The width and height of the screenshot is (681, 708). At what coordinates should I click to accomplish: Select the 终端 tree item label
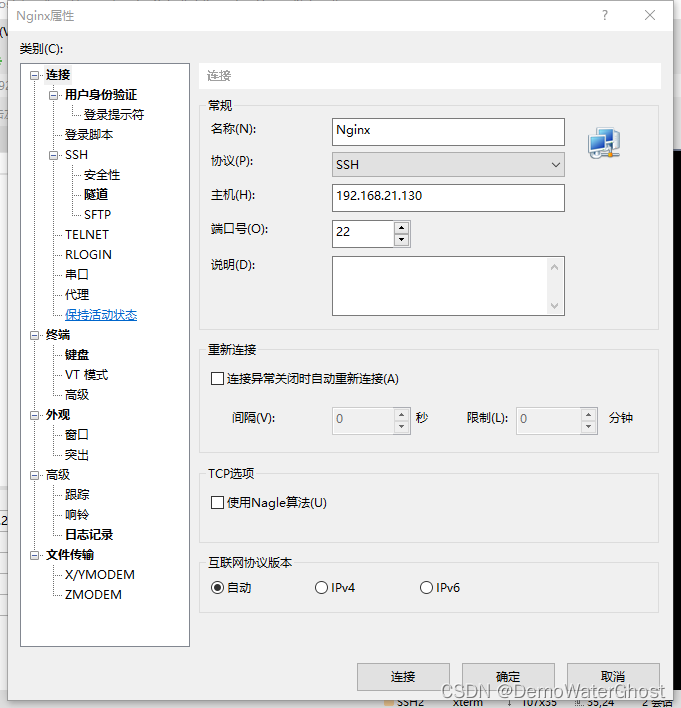click(58, 335)
